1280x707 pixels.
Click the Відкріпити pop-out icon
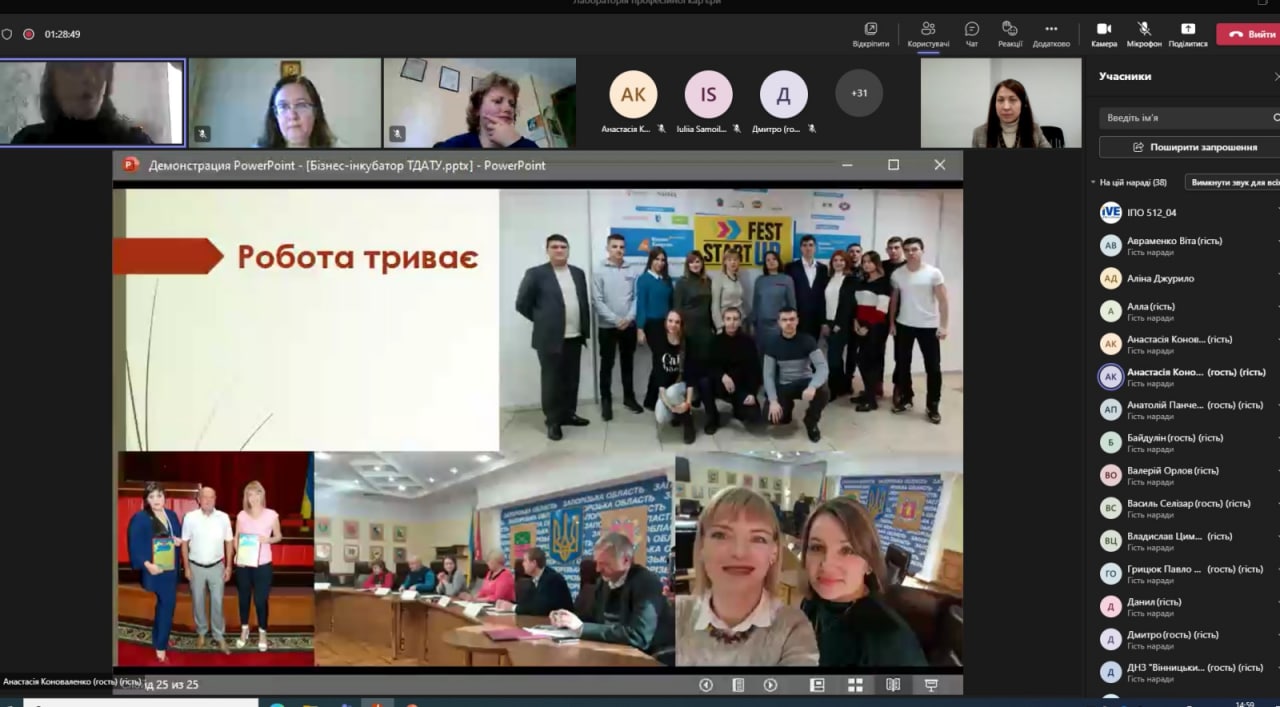click(x=870, y=34)
